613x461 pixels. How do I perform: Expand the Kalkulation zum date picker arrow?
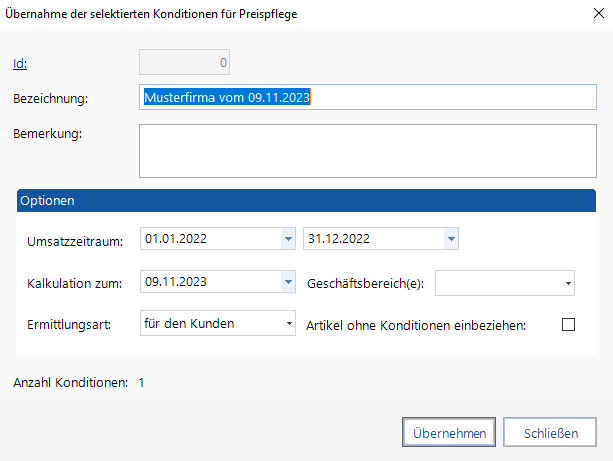tap(288, 283)
